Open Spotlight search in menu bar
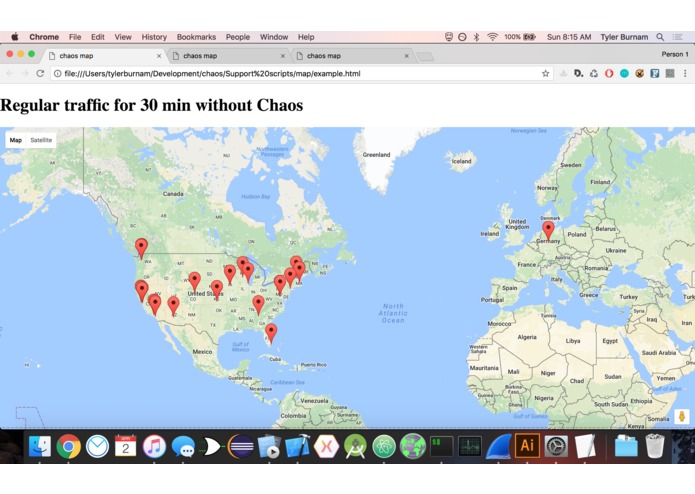Screen dimensions: 695x494 (660, 37)
